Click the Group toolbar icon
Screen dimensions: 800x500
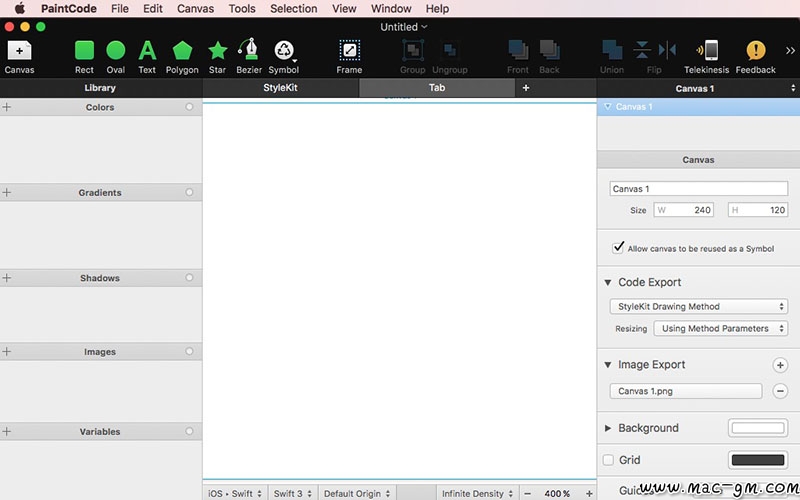pyautogui.click(x=413, y=57)
